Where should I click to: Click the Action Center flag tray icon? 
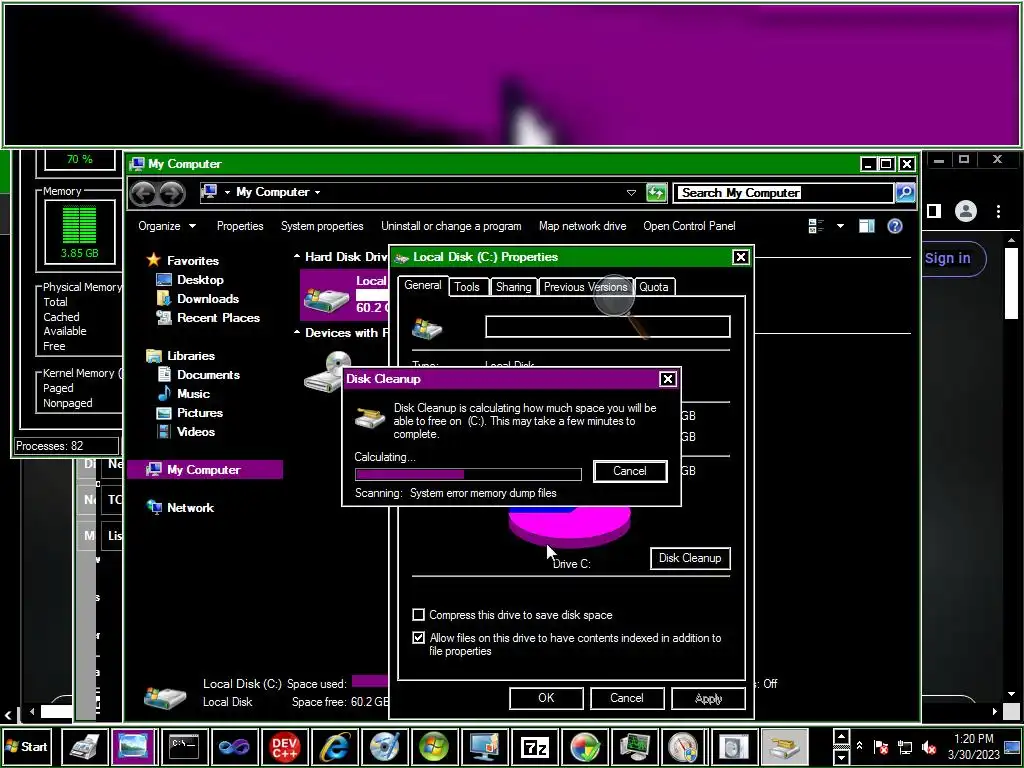tap(881, 747)
